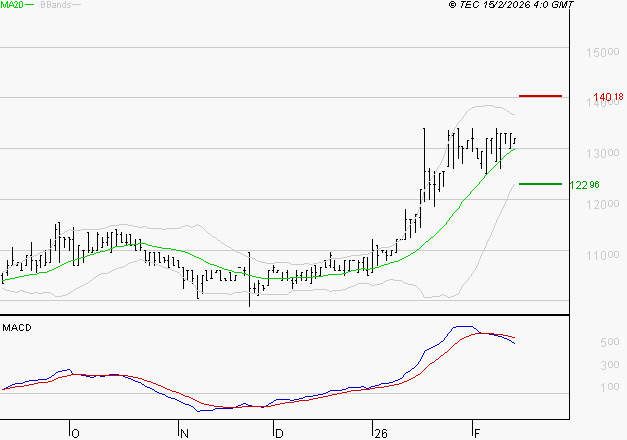The image size is (627, 440).
Task: Click the F month axis marker
Action: 477,433
